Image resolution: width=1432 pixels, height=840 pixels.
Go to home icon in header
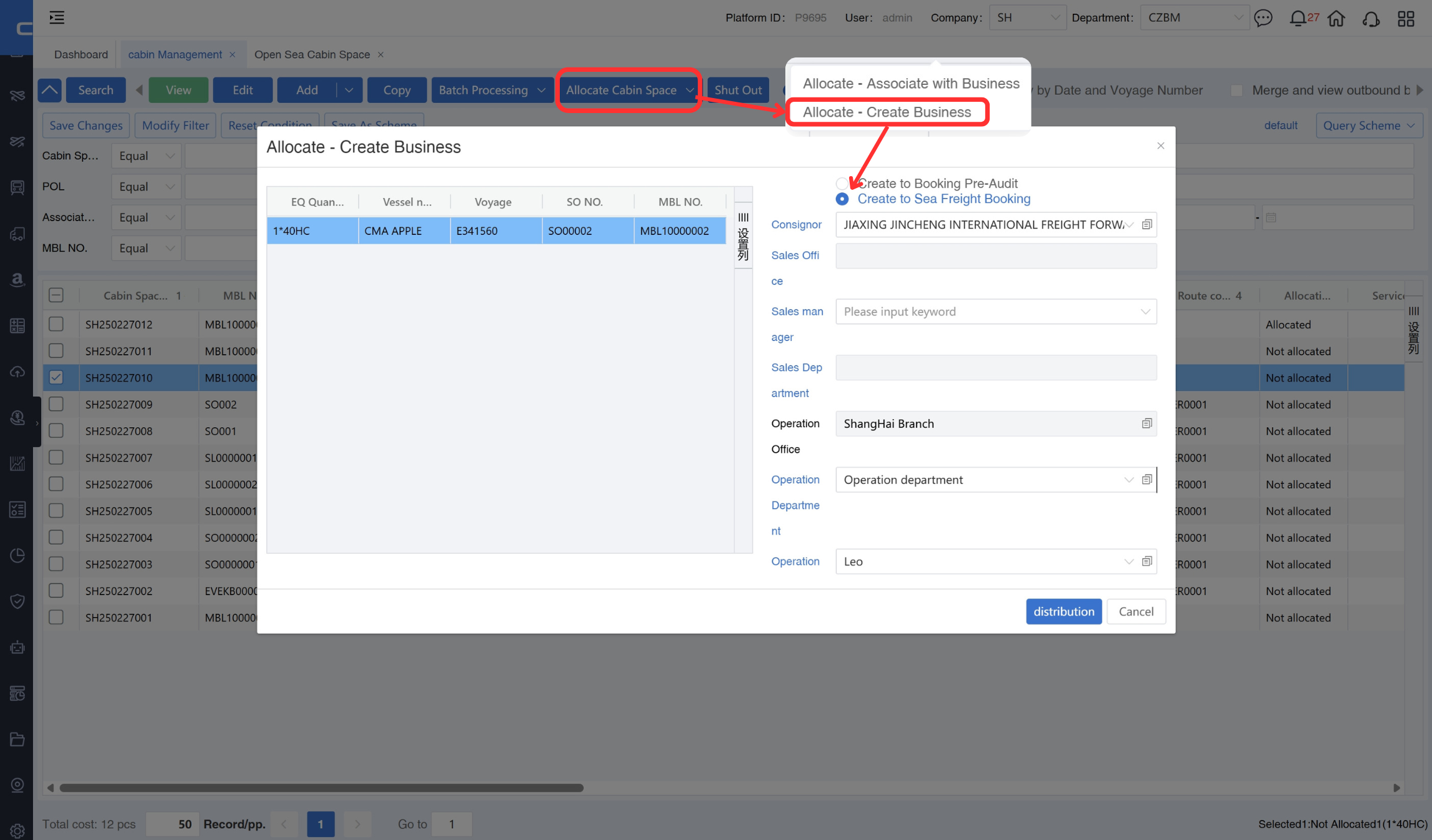1336,18
